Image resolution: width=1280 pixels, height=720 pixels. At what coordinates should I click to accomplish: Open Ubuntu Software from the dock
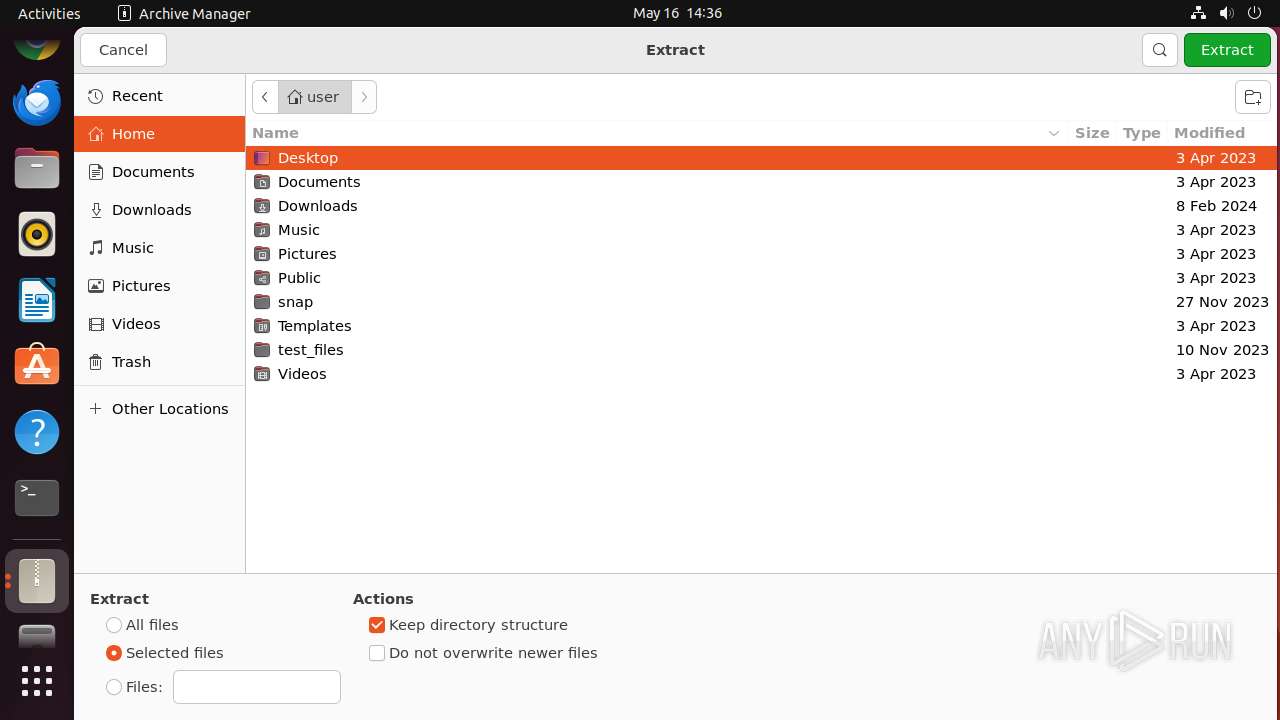click(37, 366)
